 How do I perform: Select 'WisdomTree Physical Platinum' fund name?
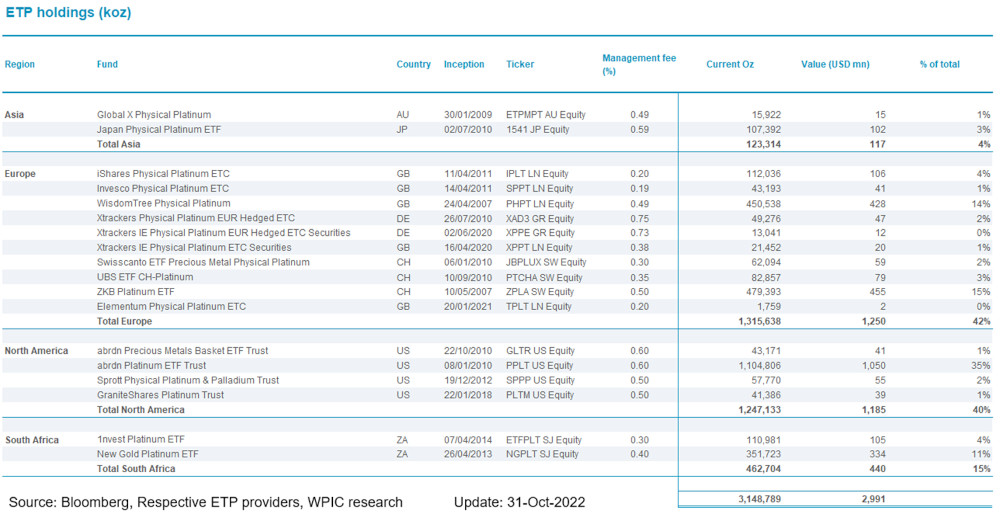(x=163, y=203)
